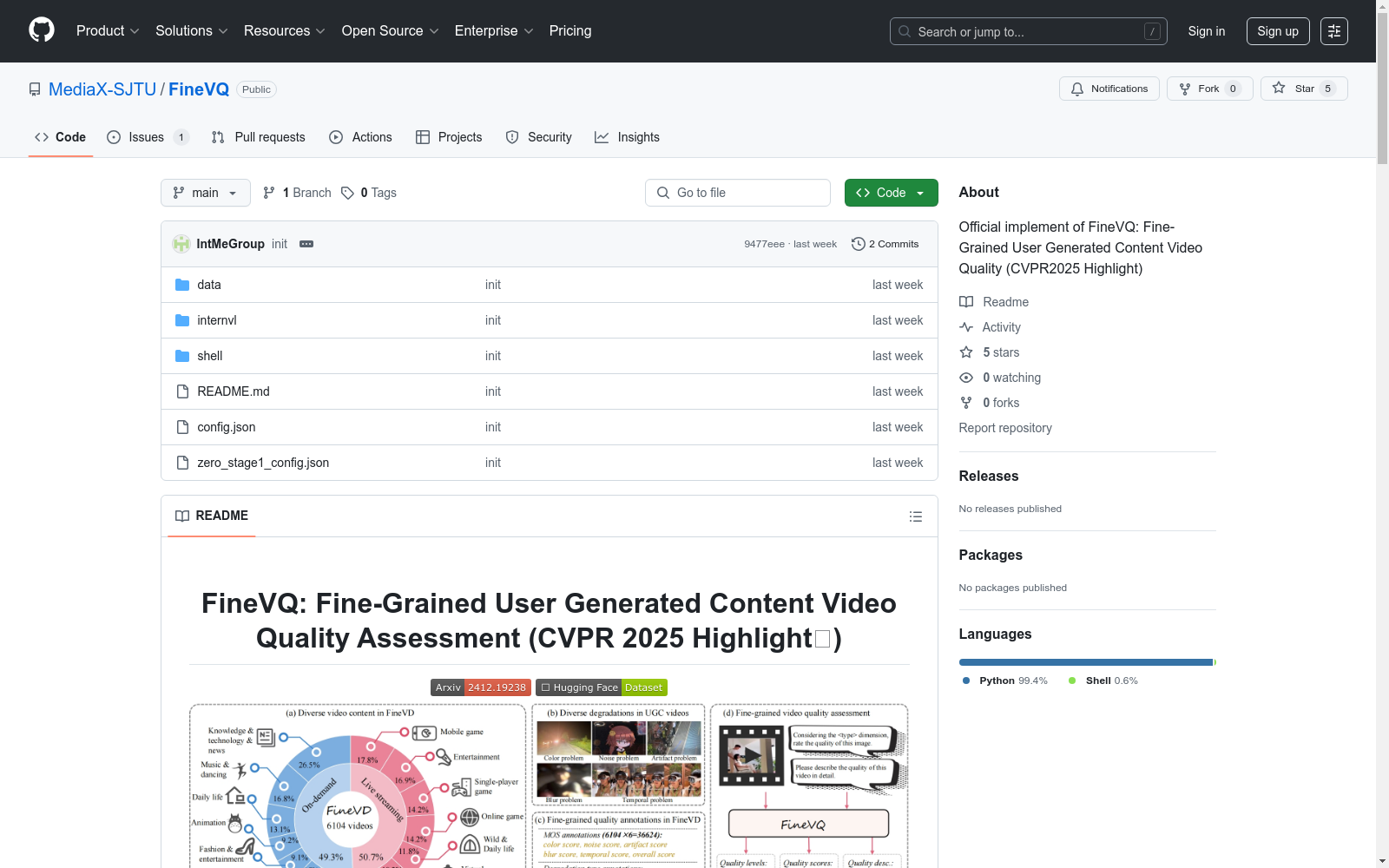Open the FineVD overview figure image
Viewport: 1389px width, 868px height.
pos(549,786)
